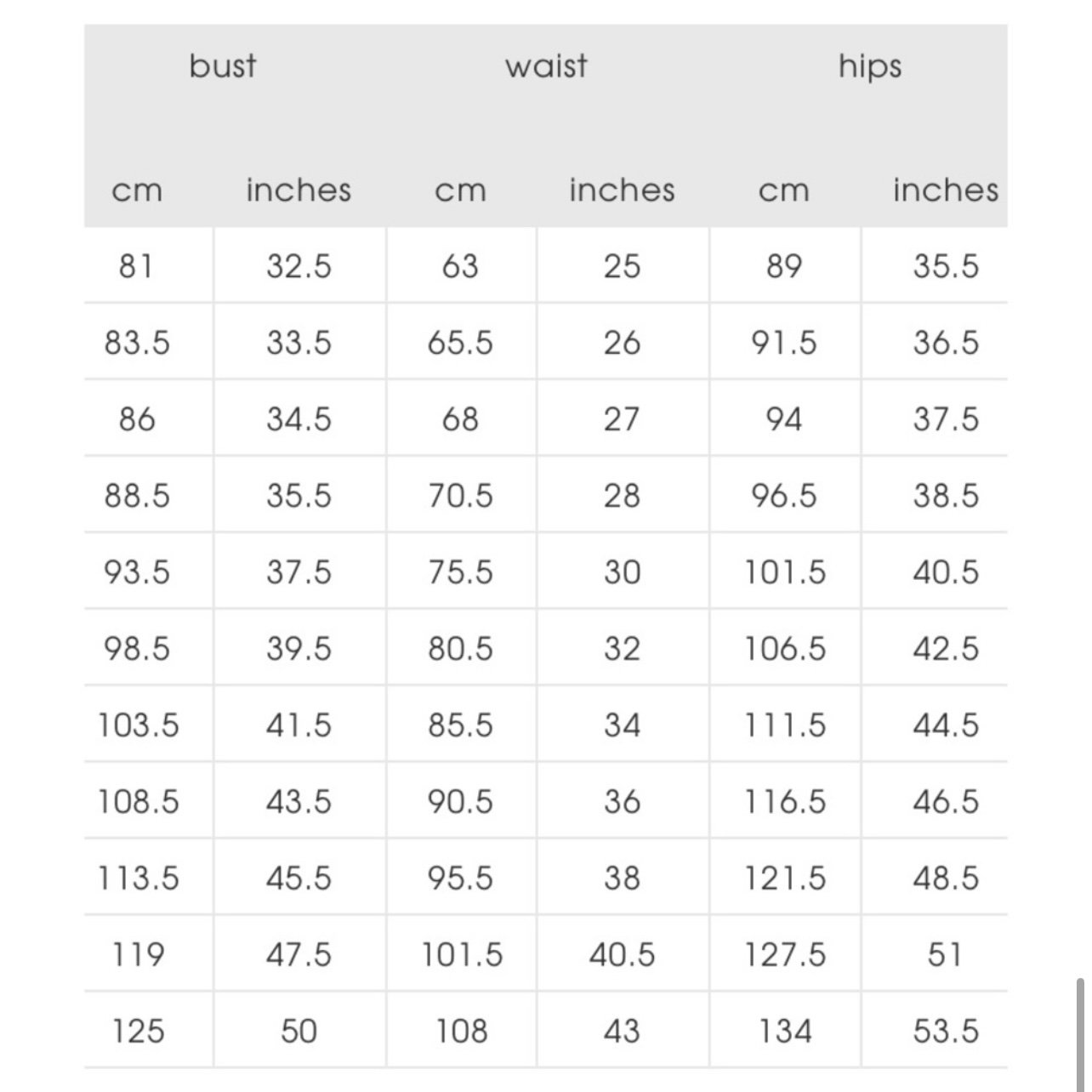The height and width of the screenshot is (1092, 1092).
Task: Click the hips inches subheader label
Action: tap(946, 190)
